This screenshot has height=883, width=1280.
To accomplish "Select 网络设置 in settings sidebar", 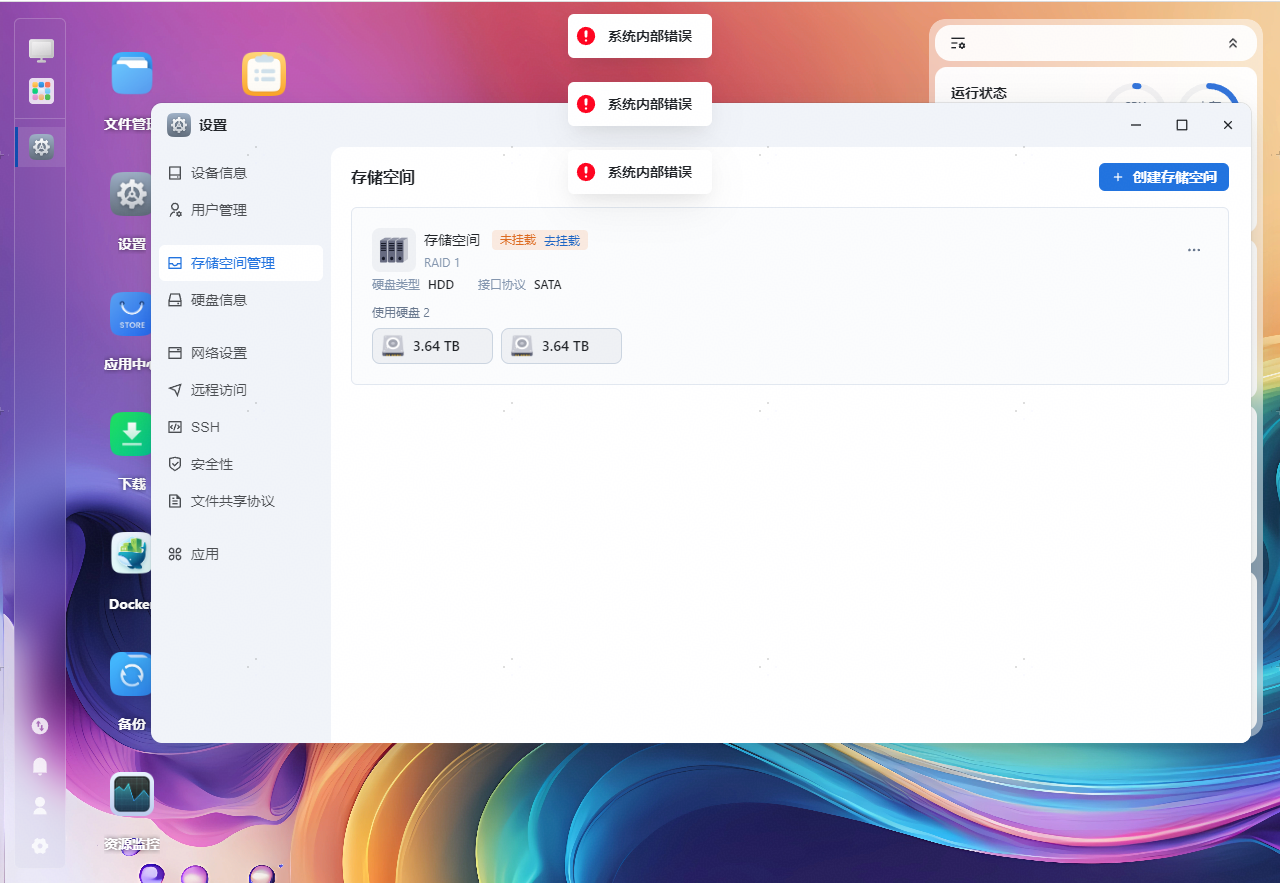I will tap(241, 353).
